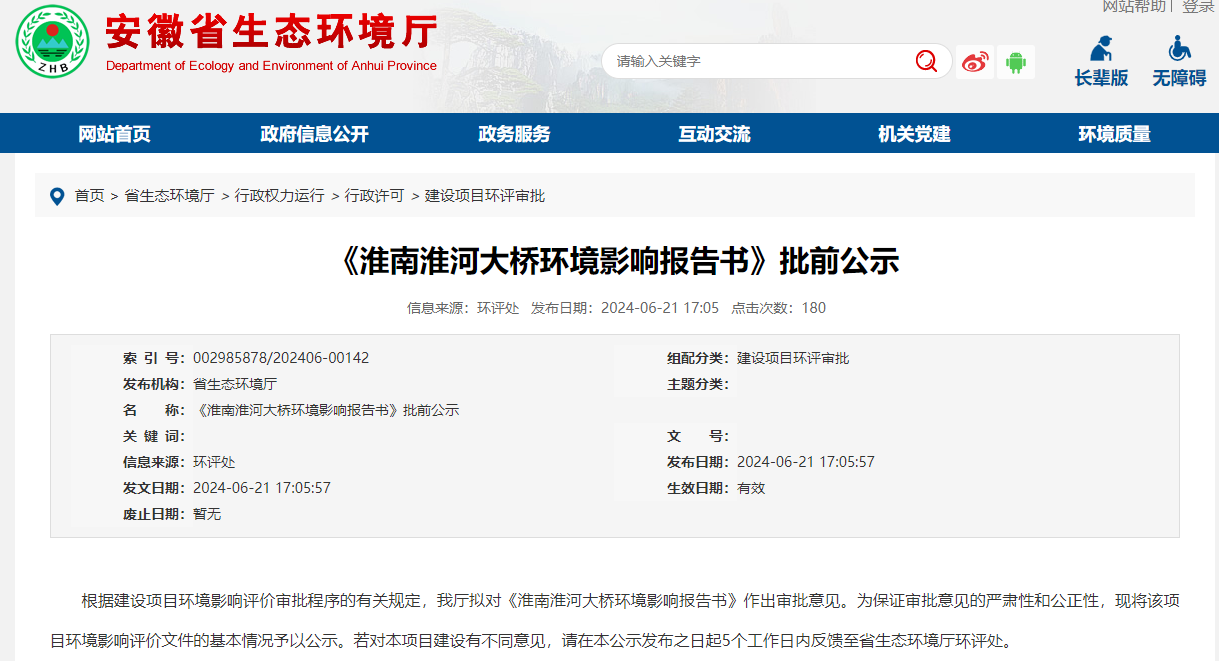Click 名称 value in the info table
Screen dimensions: 1219x661
(326, 410)
